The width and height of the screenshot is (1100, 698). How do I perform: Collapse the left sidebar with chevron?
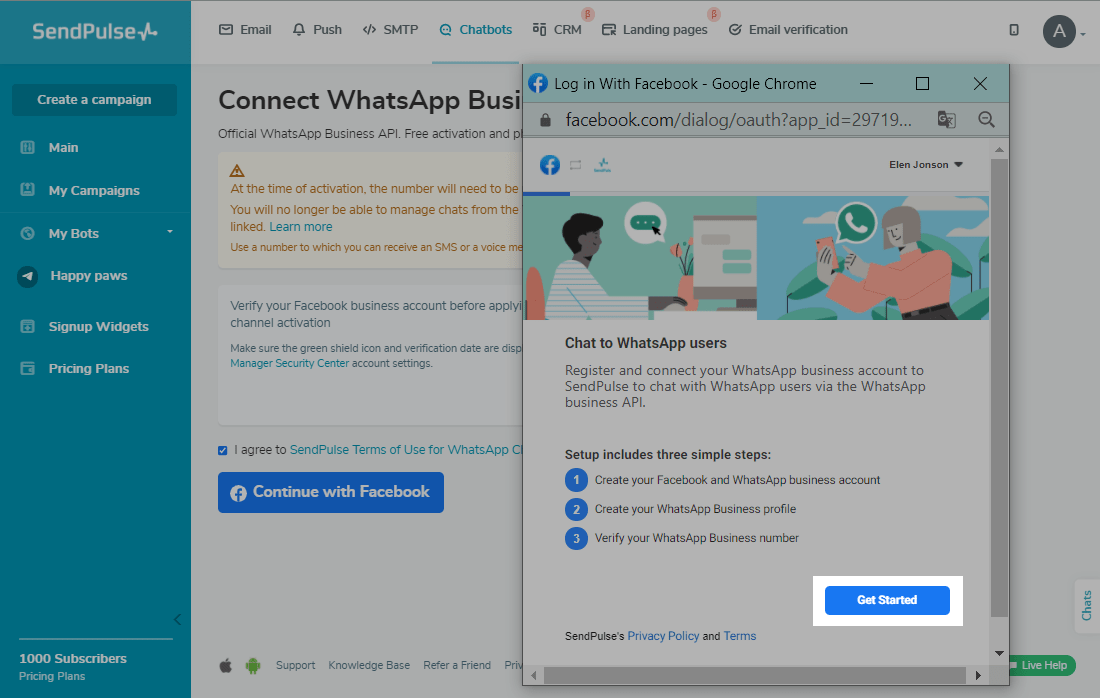click(x=178, y=619)
